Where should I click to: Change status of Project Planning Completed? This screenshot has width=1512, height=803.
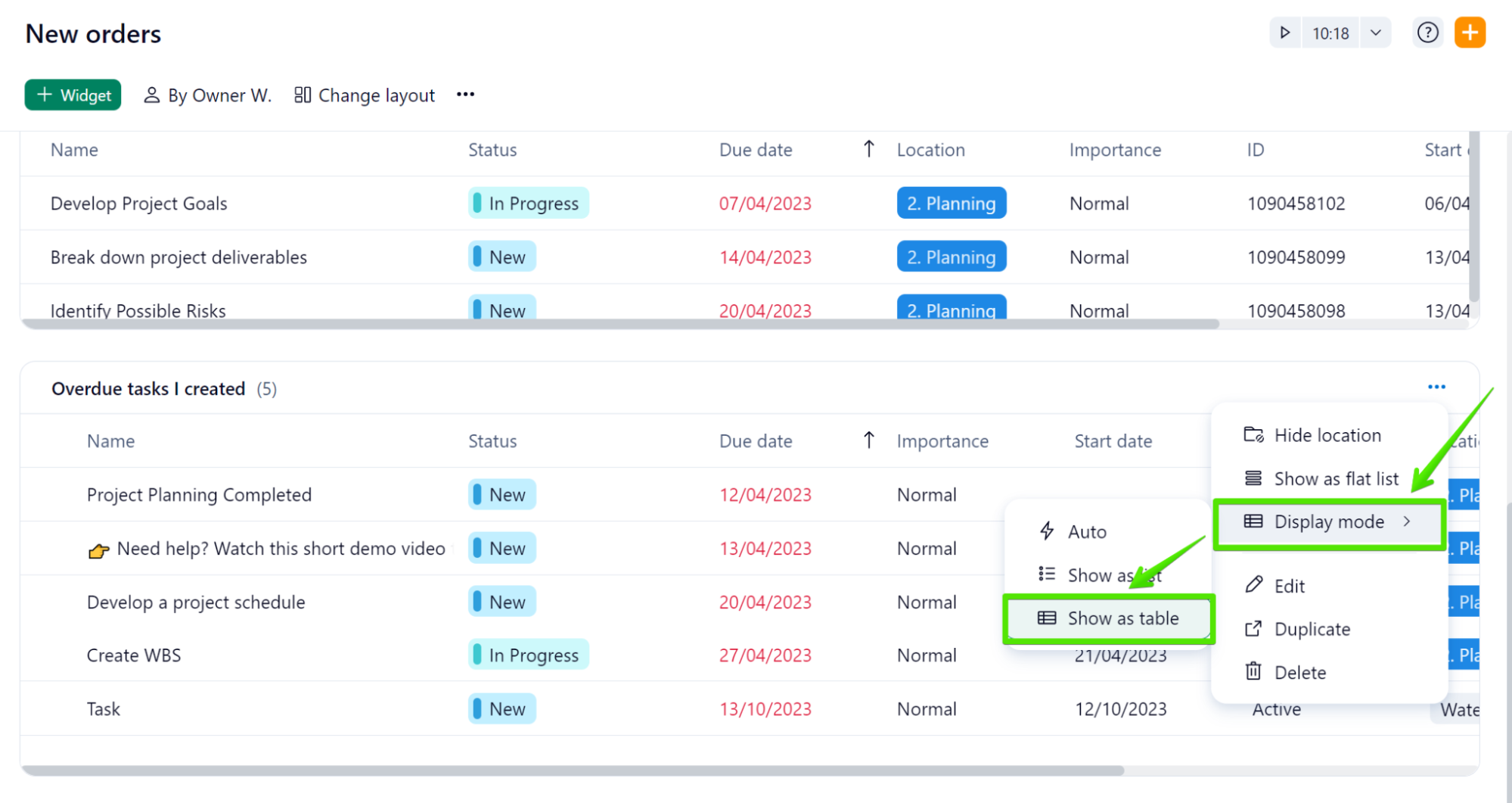pyautogui.click(x=502, y=494)
